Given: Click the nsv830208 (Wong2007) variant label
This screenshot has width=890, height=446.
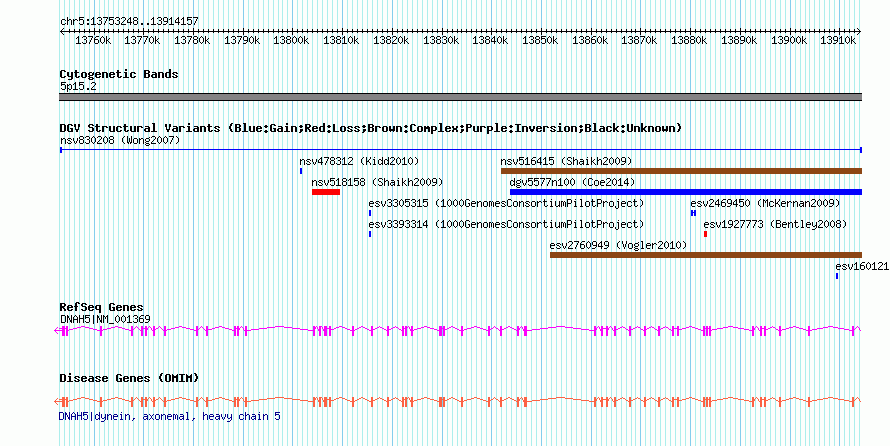Looking at the screenshot, I should [x=120, y=140].
